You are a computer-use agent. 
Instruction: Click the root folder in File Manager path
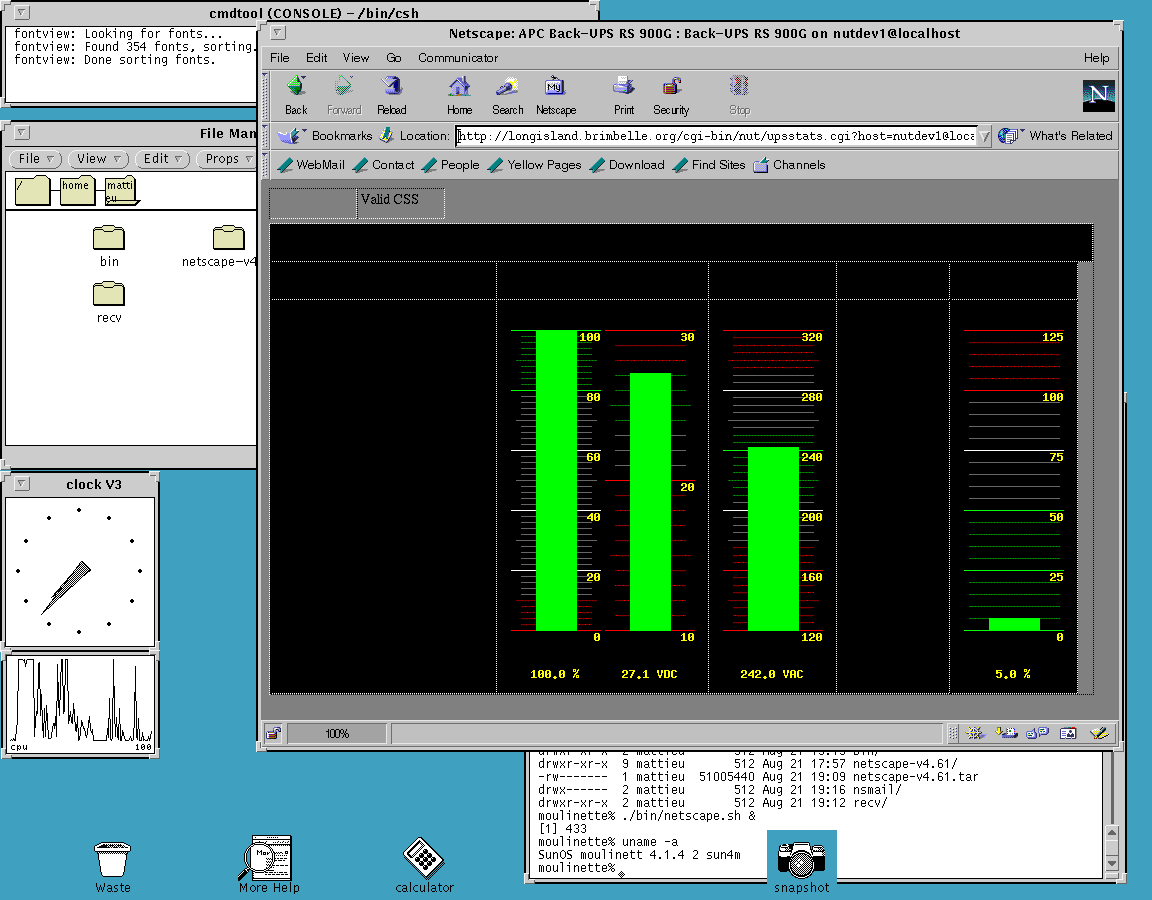[32, 190]
